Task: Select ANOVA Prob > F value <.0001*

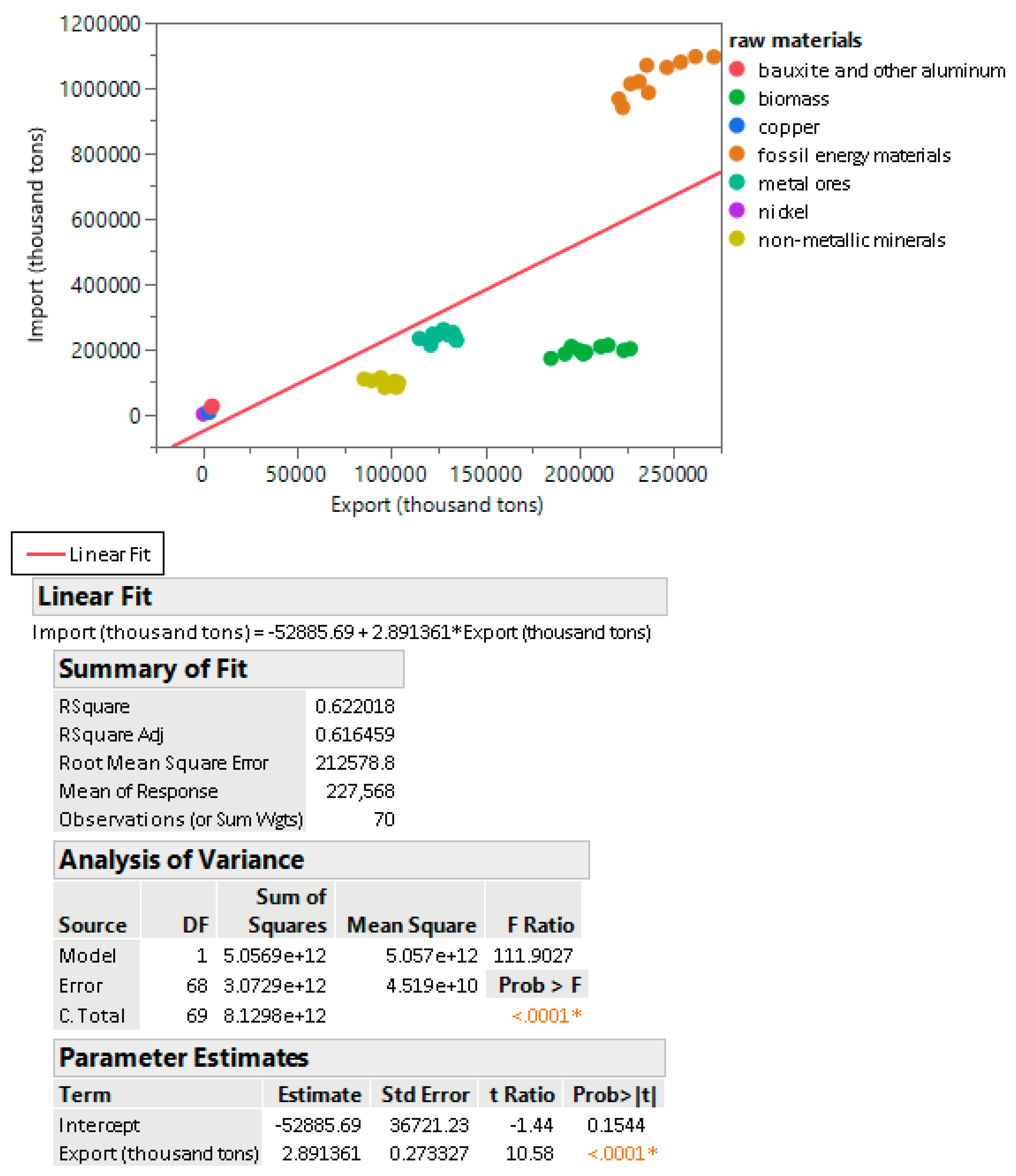Action: (547, 1016)
